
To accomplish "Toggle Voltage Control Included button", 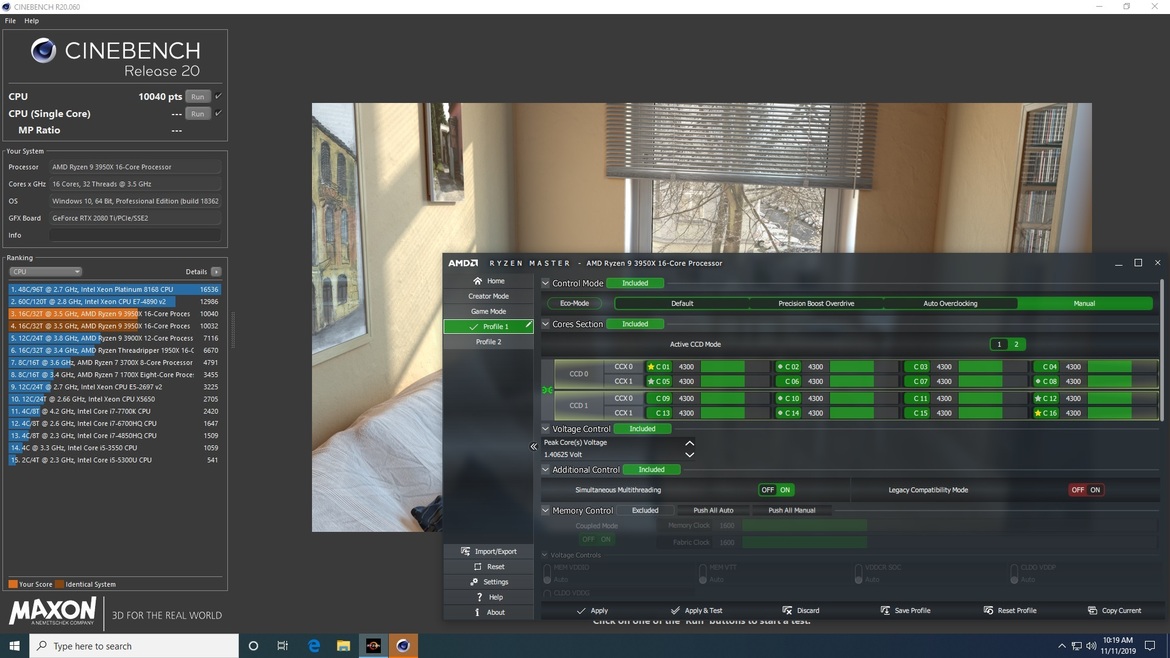I will (x=642, y=429).
